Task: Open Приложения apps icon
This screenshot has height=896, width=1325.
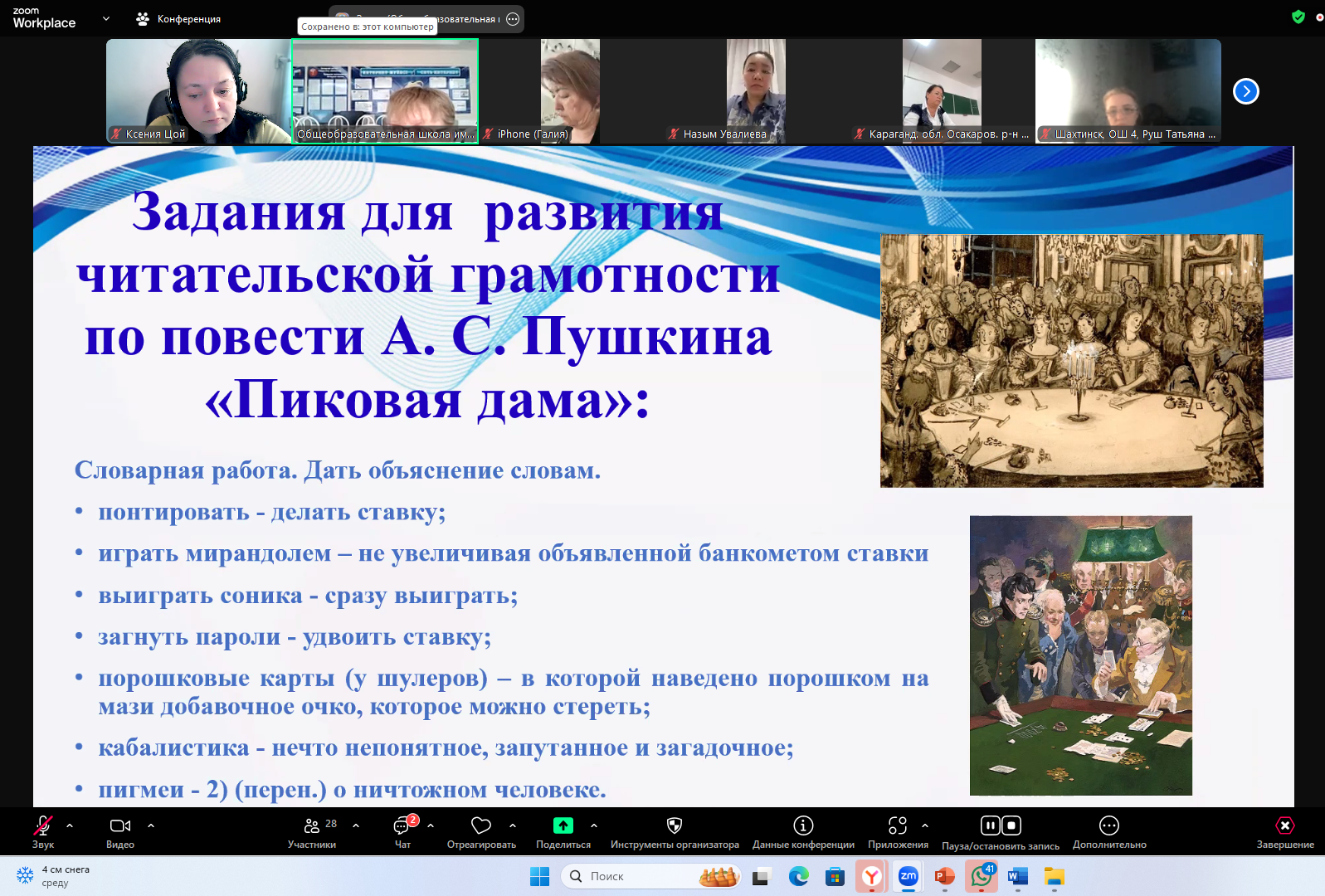Action: (x=898, y=826)
